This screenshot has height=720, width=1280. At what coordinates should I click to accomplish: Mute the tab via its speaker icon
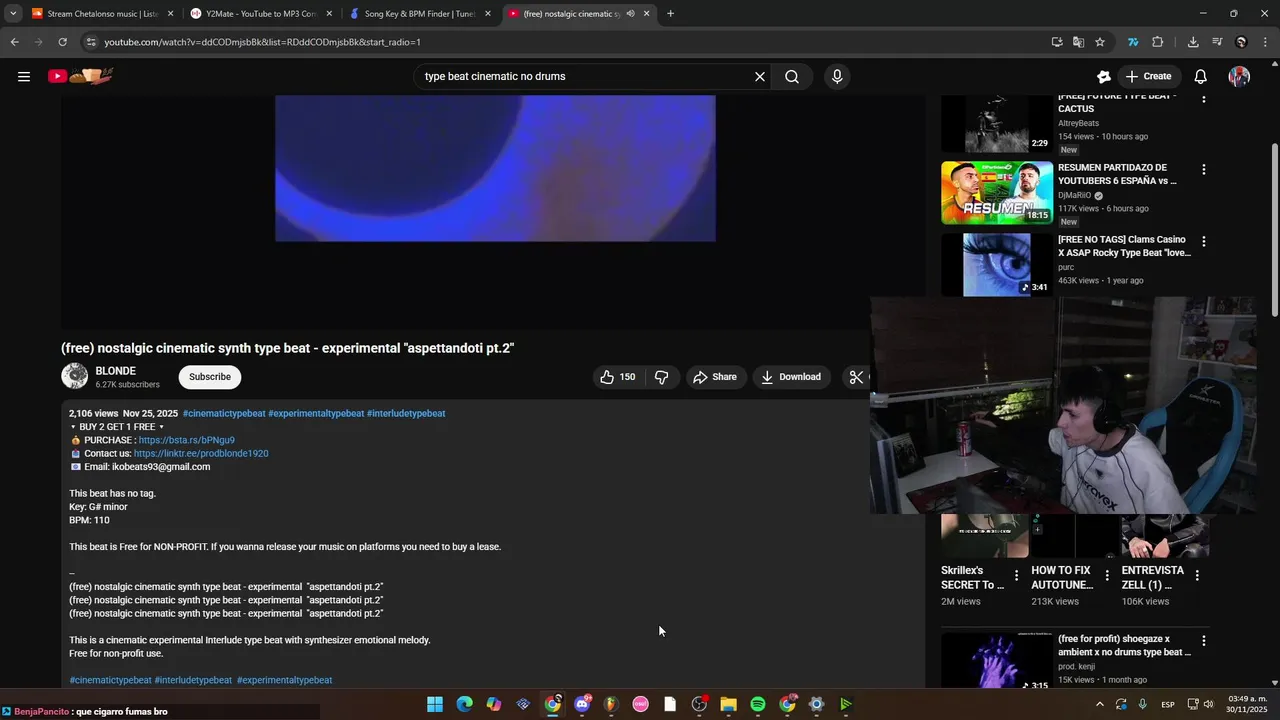[630, 14]
